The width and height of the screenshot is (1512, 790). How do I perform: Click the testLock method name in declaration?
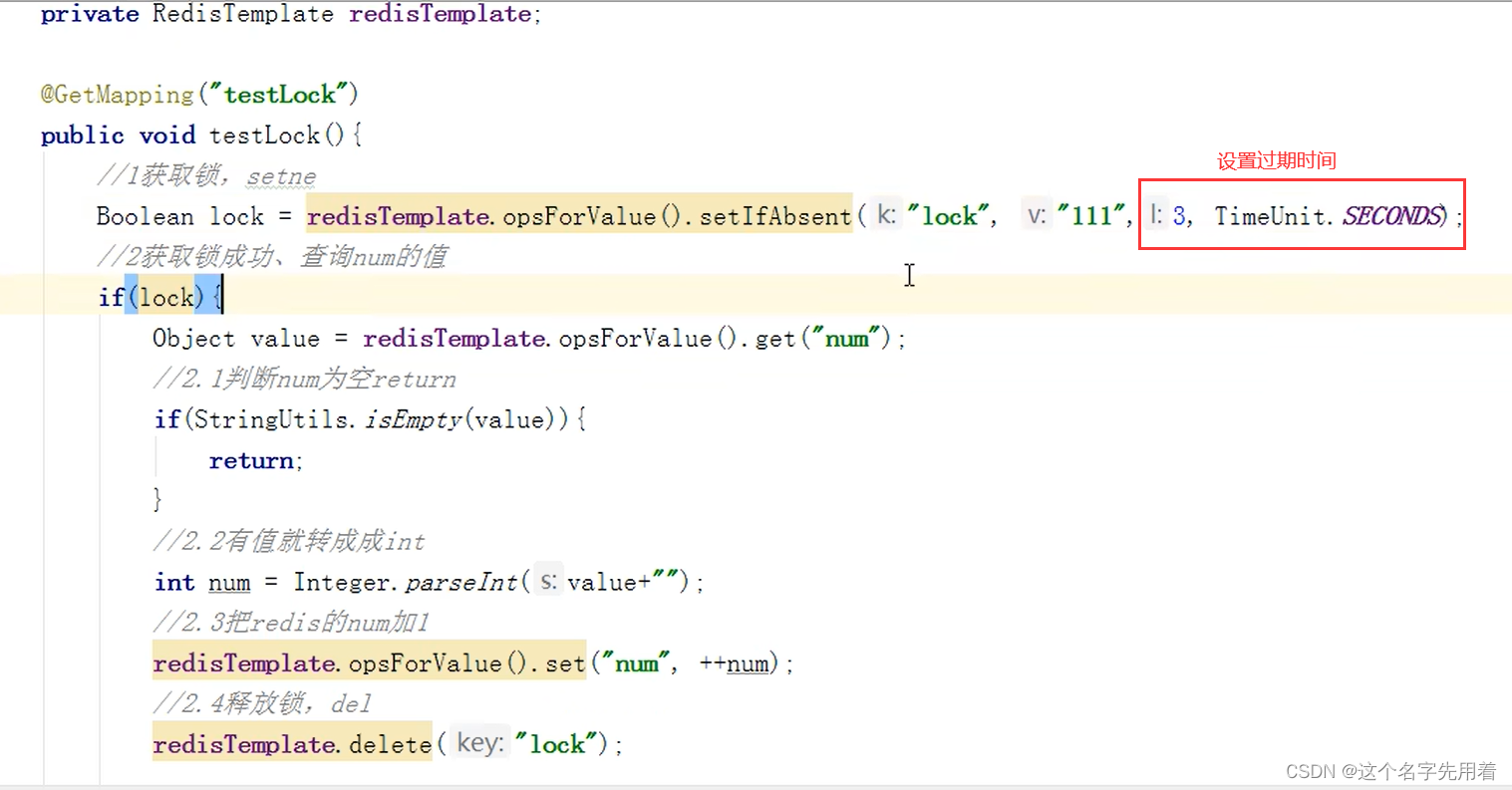(x=264, y=135)
